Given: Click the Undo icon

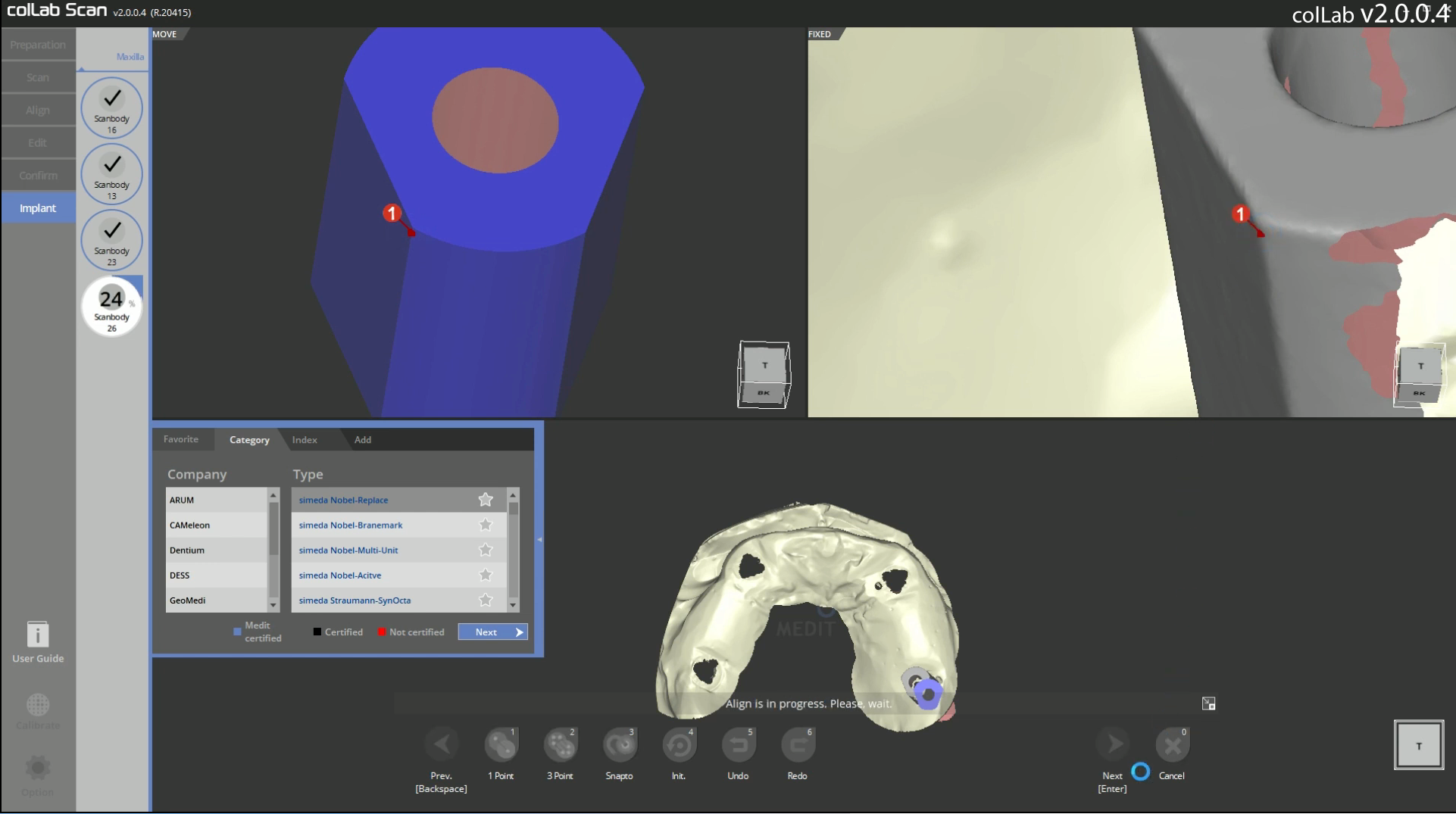Looking at the screenshot, I should point(738,745).
